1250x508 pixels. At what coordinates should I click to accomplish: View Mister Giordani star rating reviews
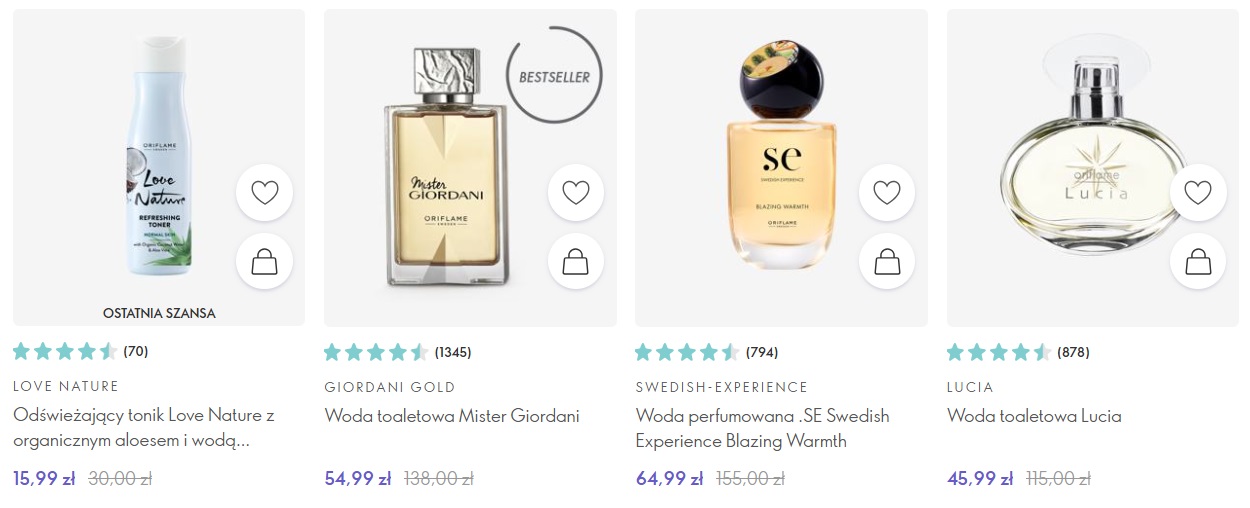pos(397,352)
